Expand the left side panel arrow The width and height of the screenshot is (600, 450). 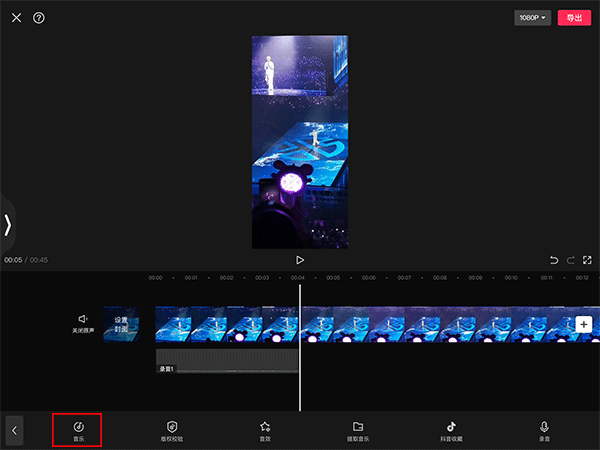coord(8,225)
